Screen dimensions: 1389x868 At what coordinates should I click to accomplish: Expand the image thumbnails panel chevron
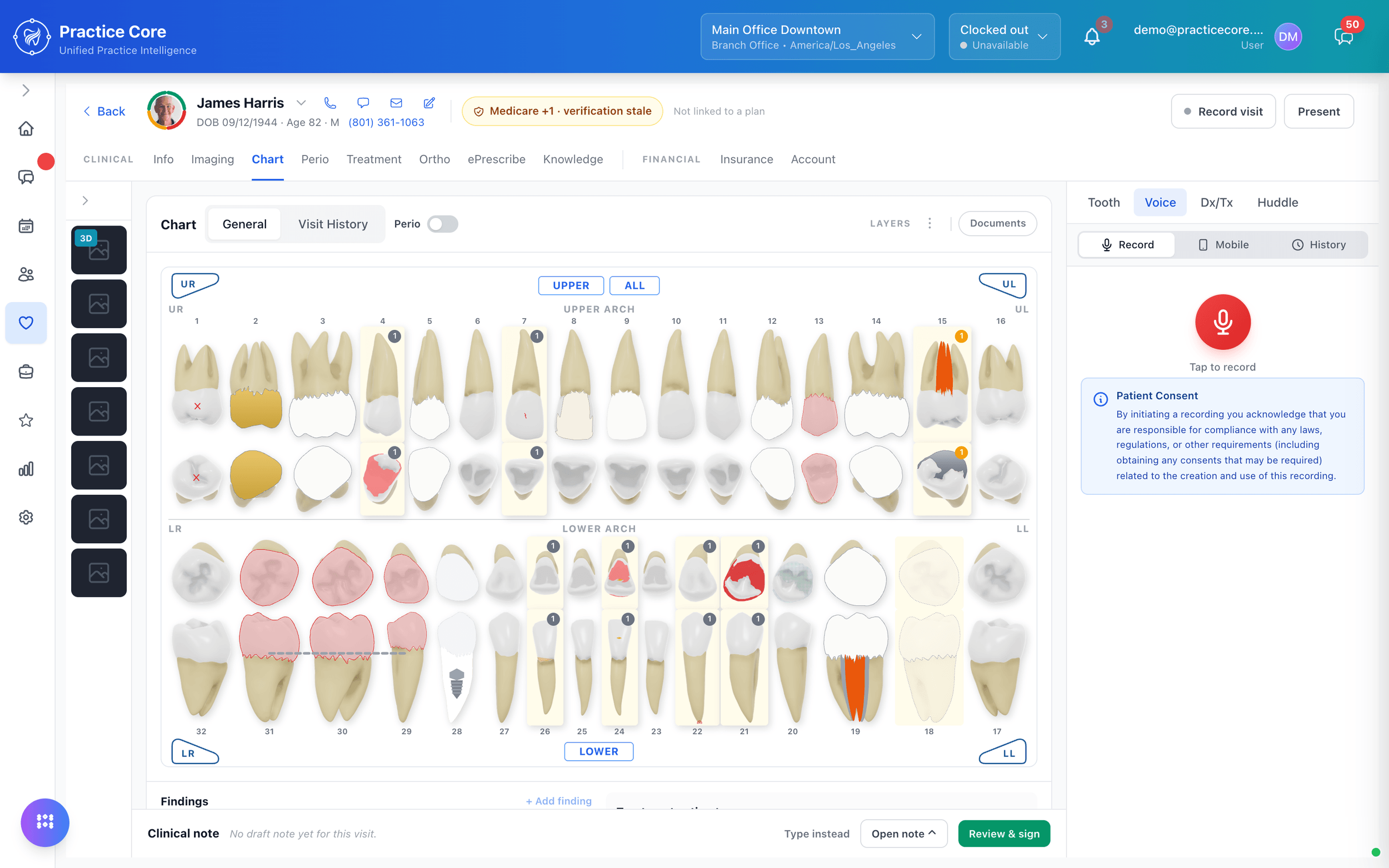(x=85, y=200)
